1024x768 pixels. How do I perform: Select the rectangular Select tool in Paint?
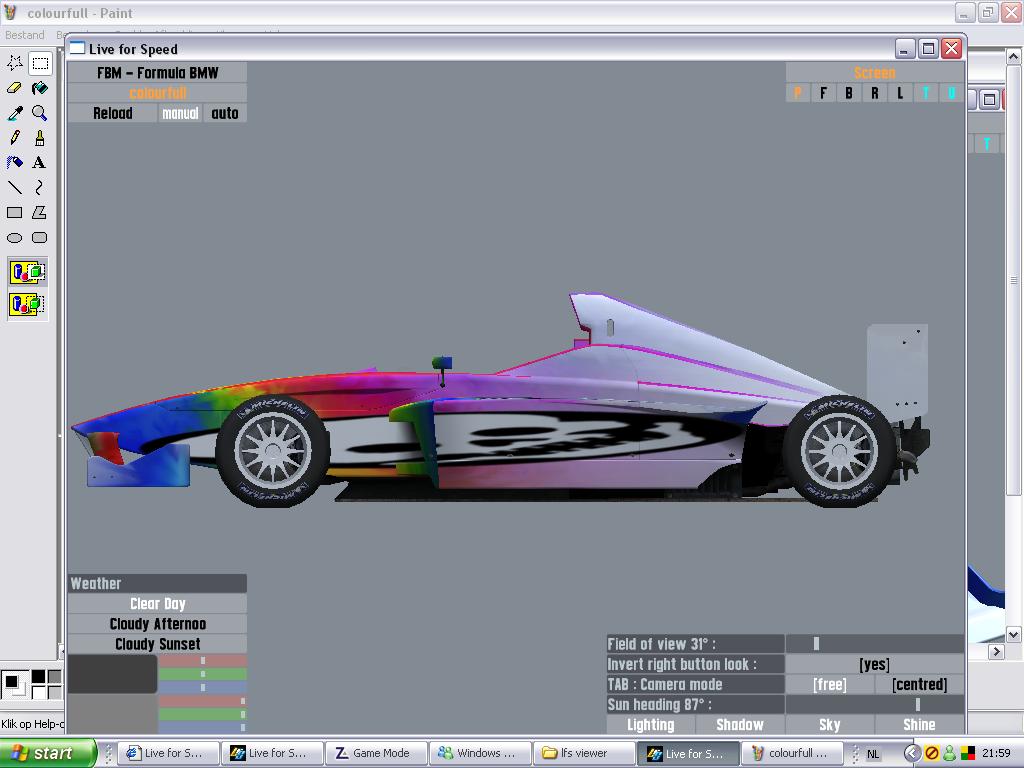(x=40, y=63)
